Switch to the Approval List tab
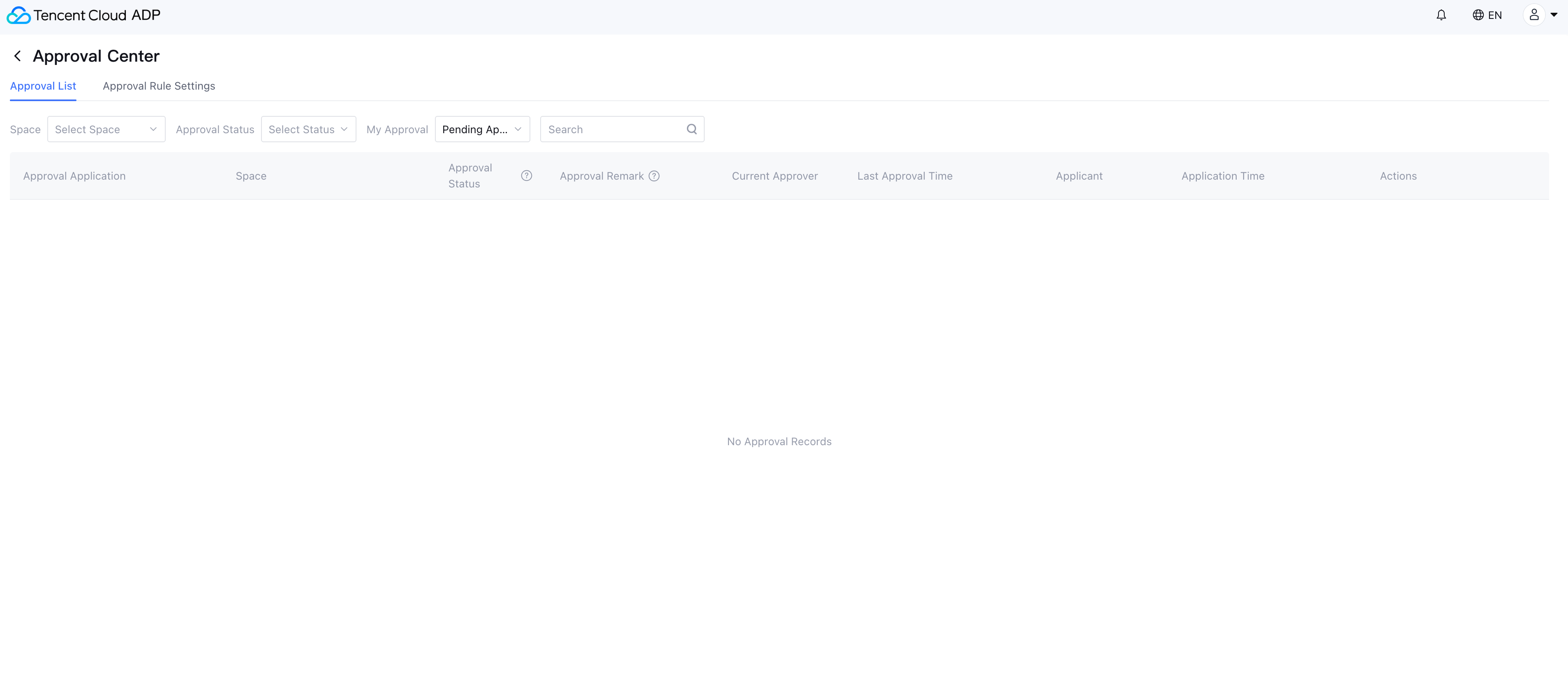 tap(43, 86)
